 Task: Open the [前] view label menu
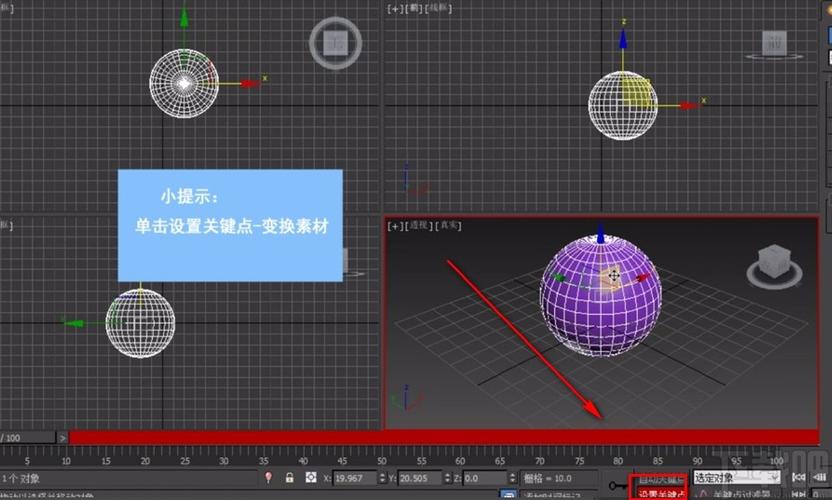412,8
